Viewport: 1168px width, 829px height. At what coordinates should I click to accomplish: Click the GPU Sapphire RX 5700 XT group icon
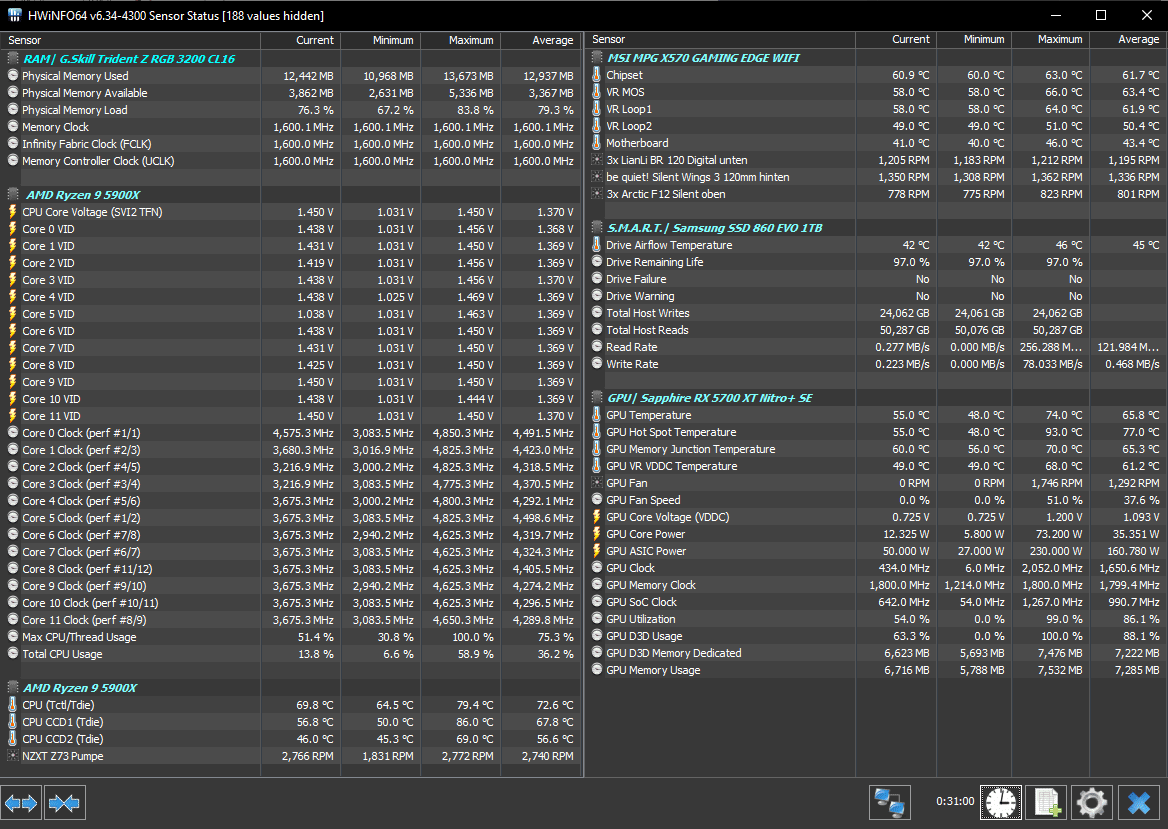(597, 398)
